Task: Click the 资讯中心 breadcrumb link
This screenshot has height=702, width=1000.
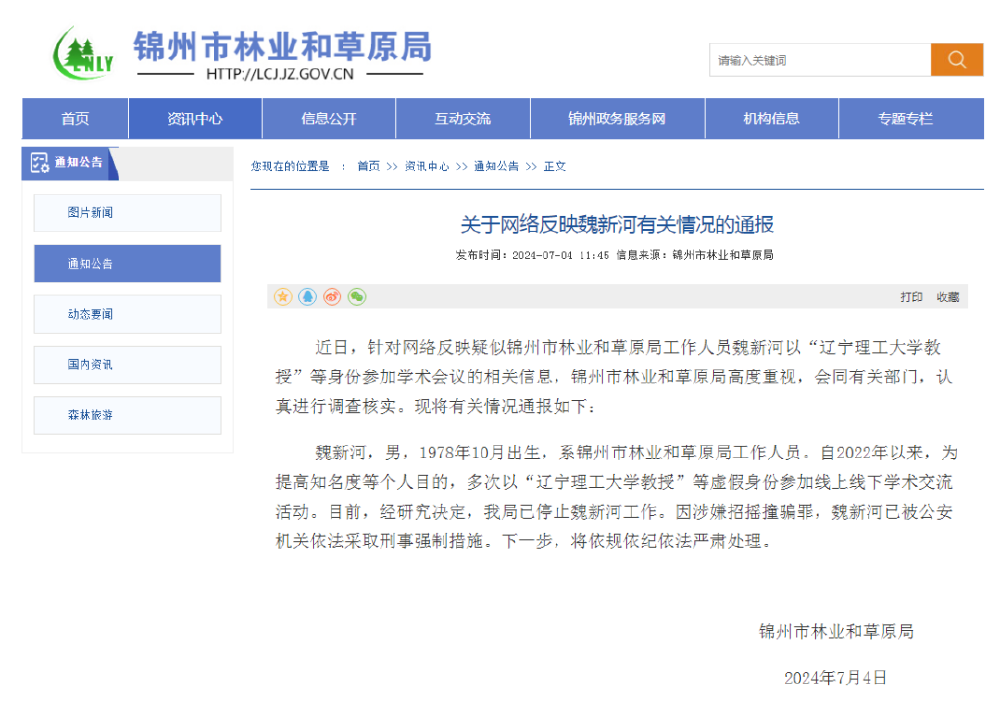Action: click(427, 166)
